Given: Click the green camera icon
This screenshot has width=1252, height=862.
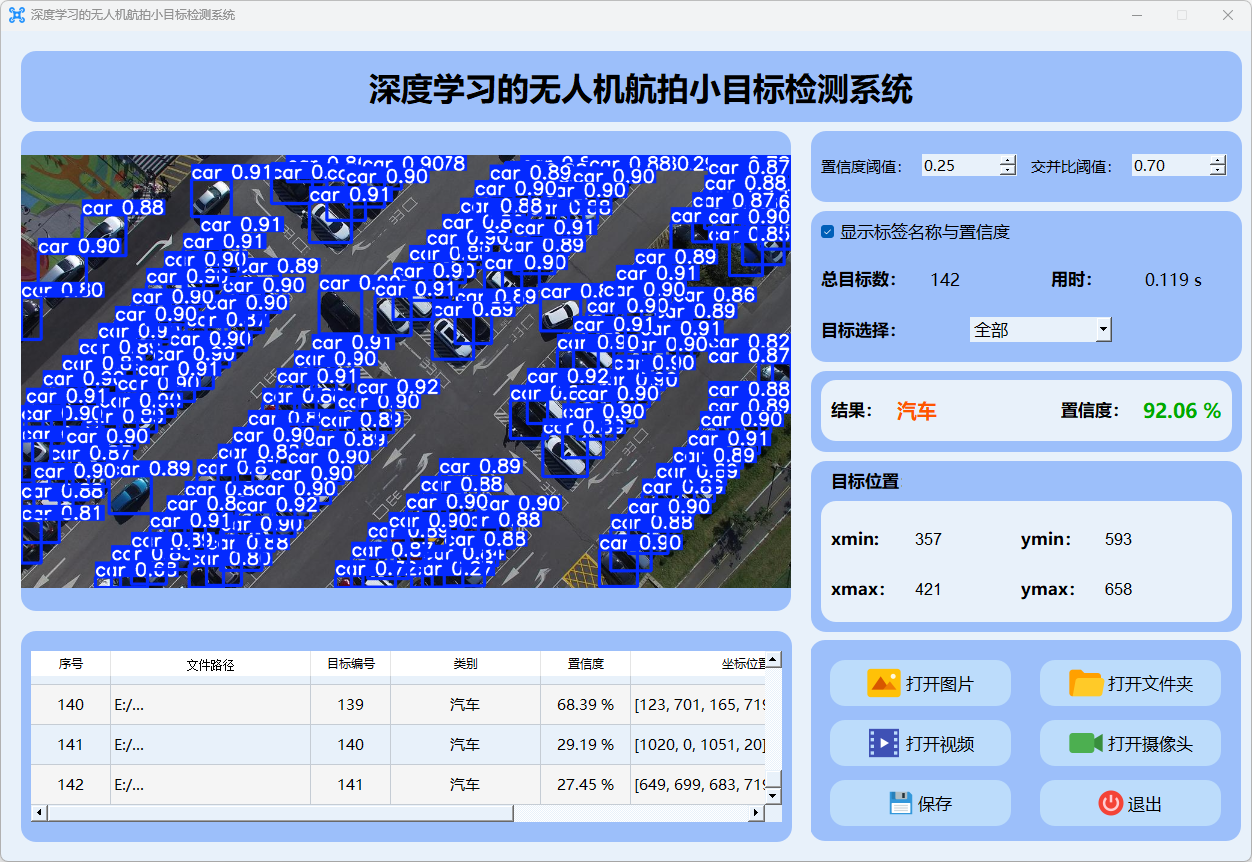Looking at the screenshot, I should pos(1085,743).
